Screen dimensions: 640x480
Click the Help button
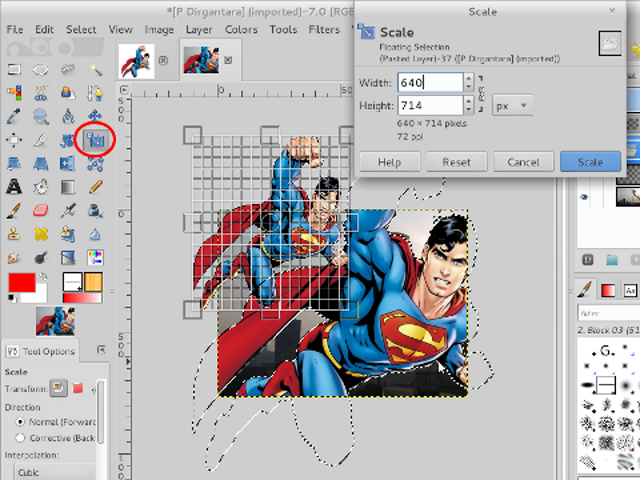[389, 162]
